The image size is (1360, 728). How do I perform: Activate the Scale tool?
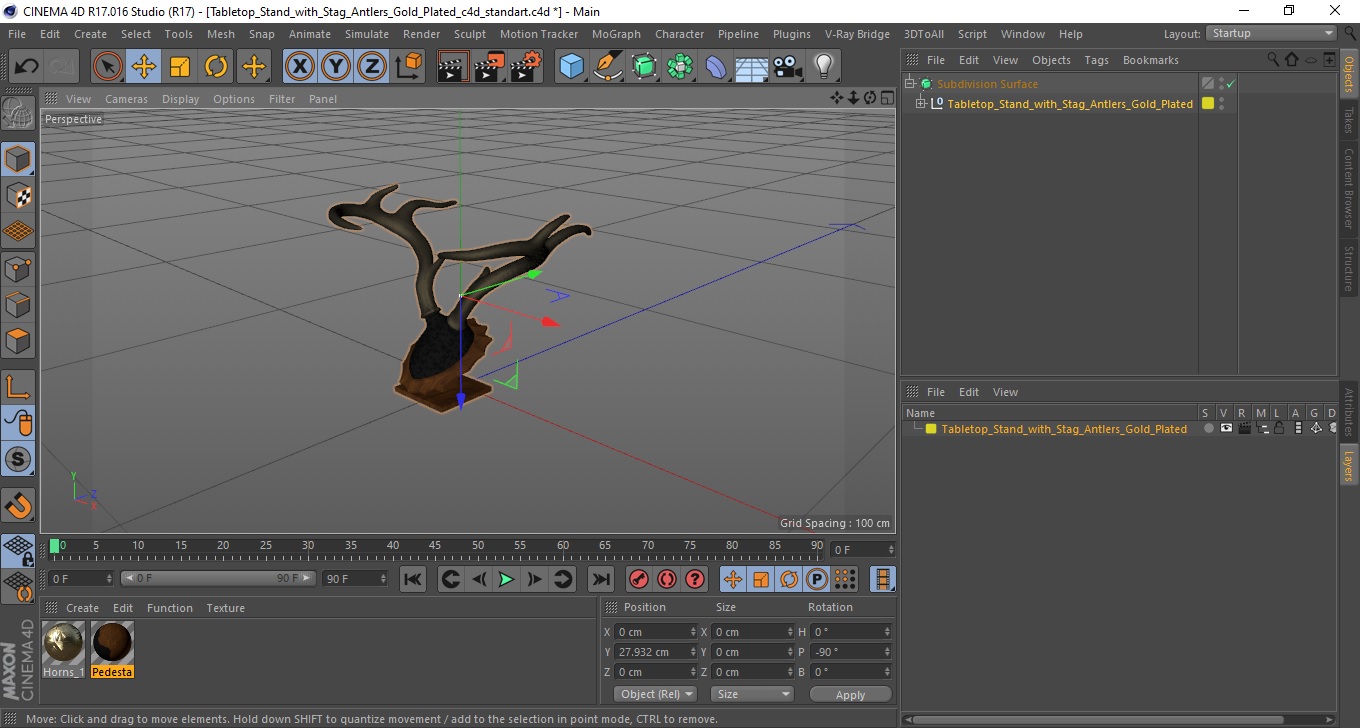click(180, 67)
